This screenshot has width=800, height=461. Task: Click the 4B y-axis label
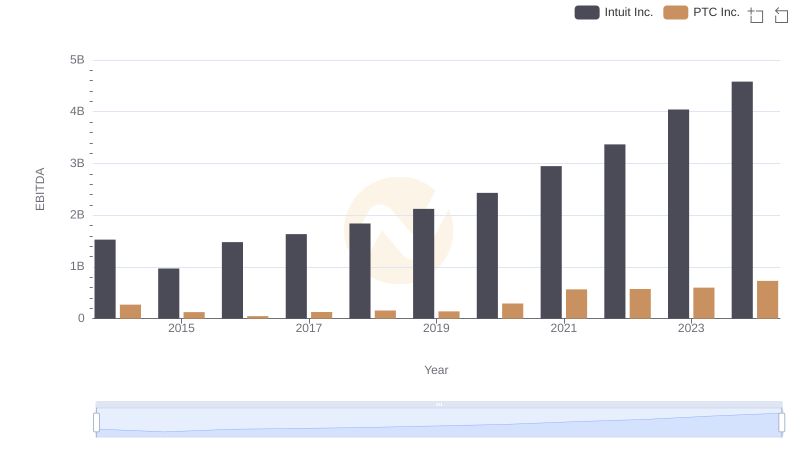pyautogui.click(x=77, y=111)
